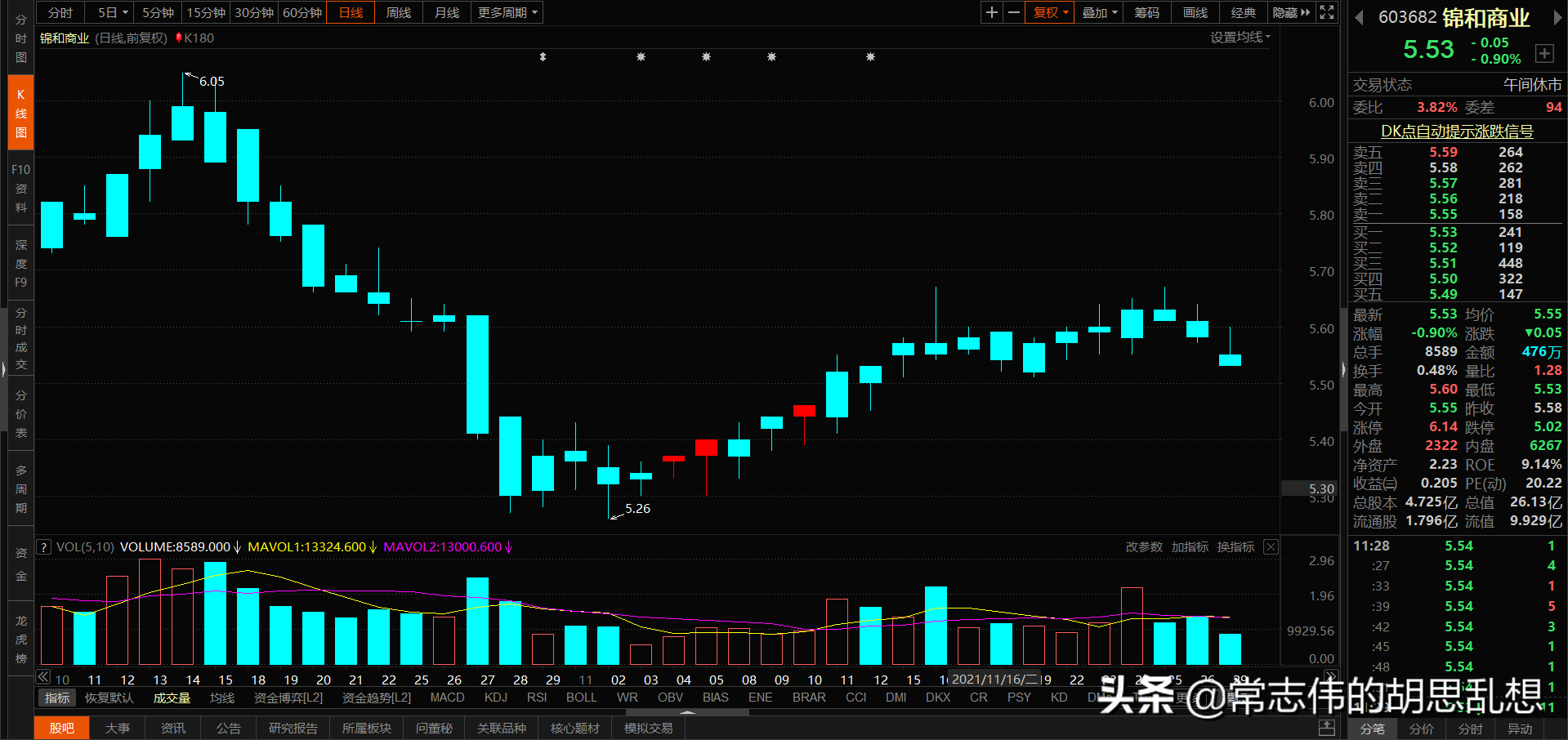Open the 画线 drawing tool
The width and height of the screenshot is (1568, 740).
pyautogui.click(x=1194, y=12)
